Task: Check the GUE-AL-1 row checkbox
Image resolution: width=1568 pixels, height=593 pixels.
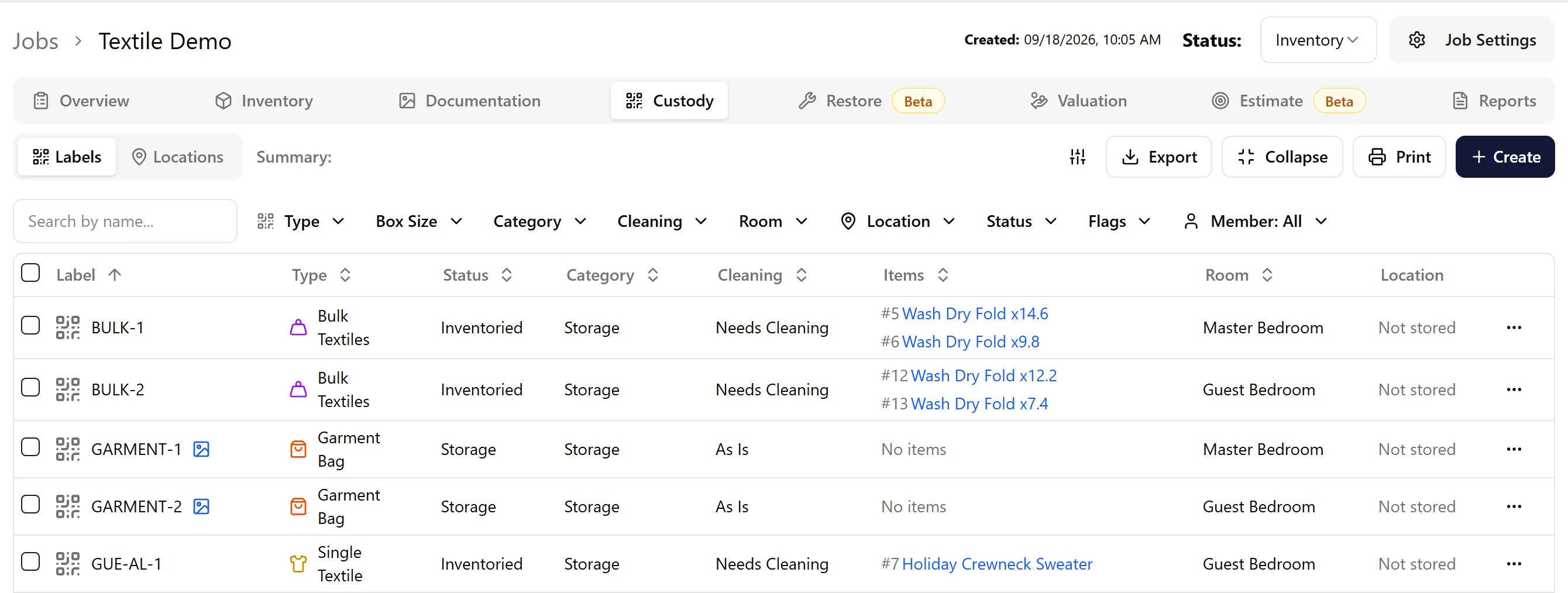Action: 30,561
